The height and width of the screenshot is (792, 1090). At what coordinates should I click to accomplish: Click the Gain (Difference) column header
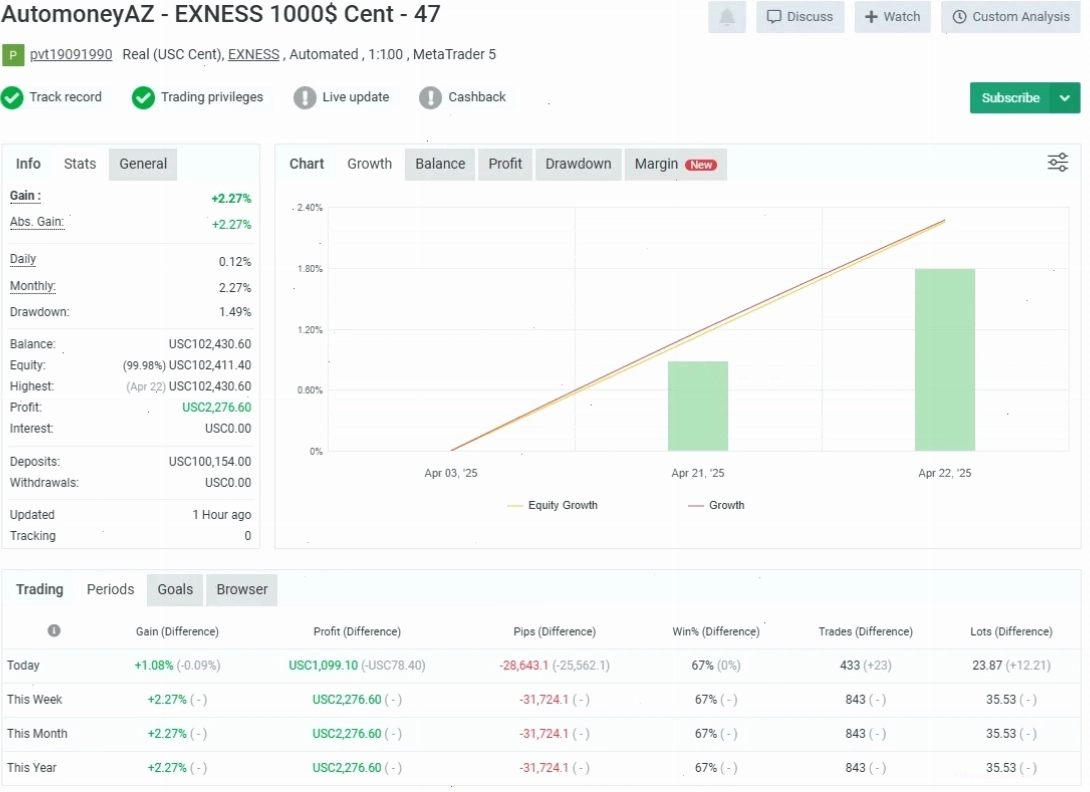click(x=177, y=631)
